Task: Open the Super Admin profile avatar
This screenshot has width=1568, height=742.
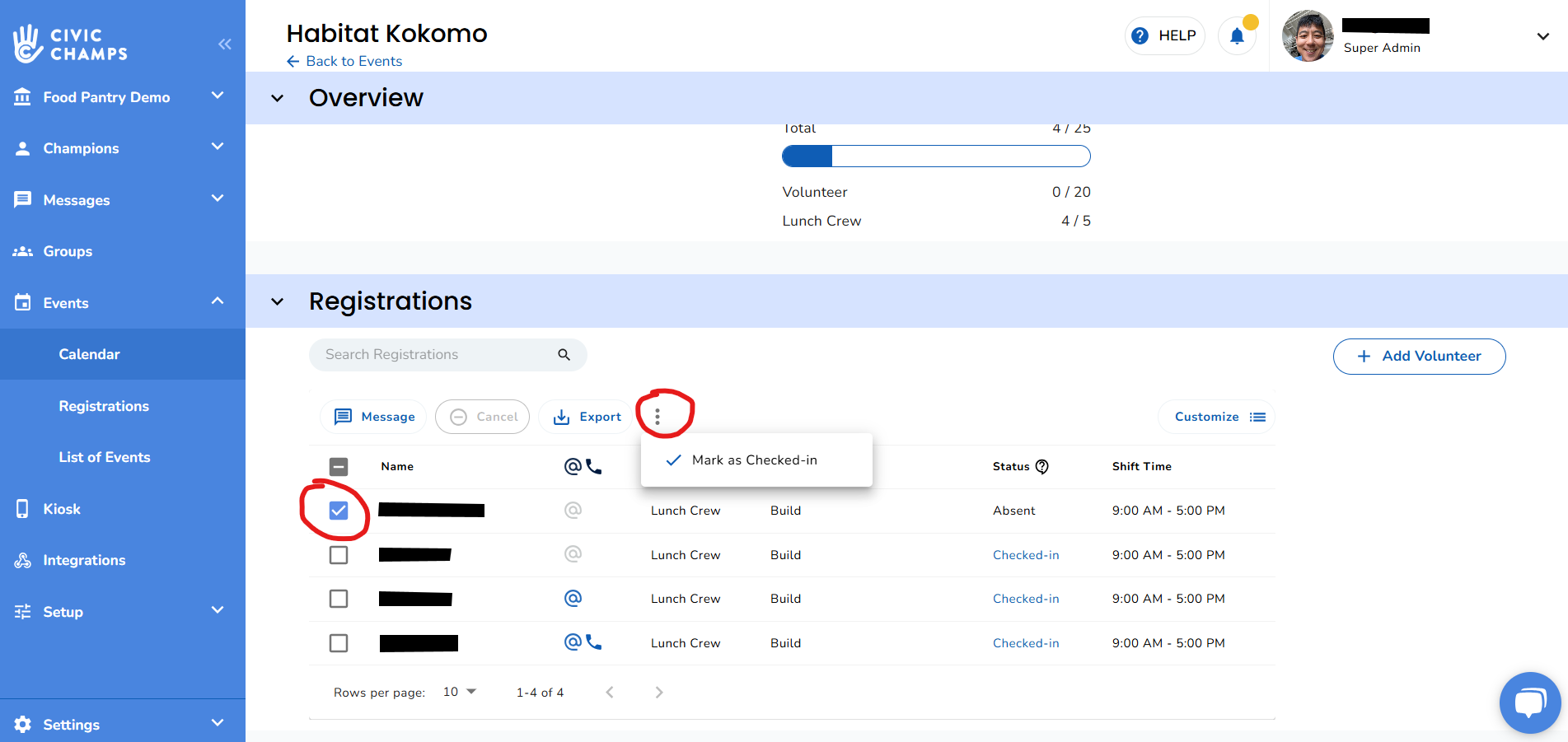Action: (x=1308, y=35)
